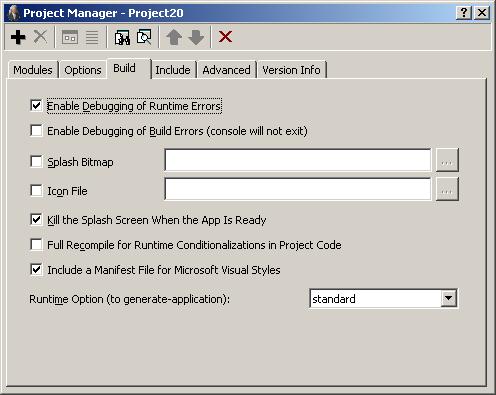Switch to the Modules tab
The image size is (496, 395).
[x=33, y=70]
